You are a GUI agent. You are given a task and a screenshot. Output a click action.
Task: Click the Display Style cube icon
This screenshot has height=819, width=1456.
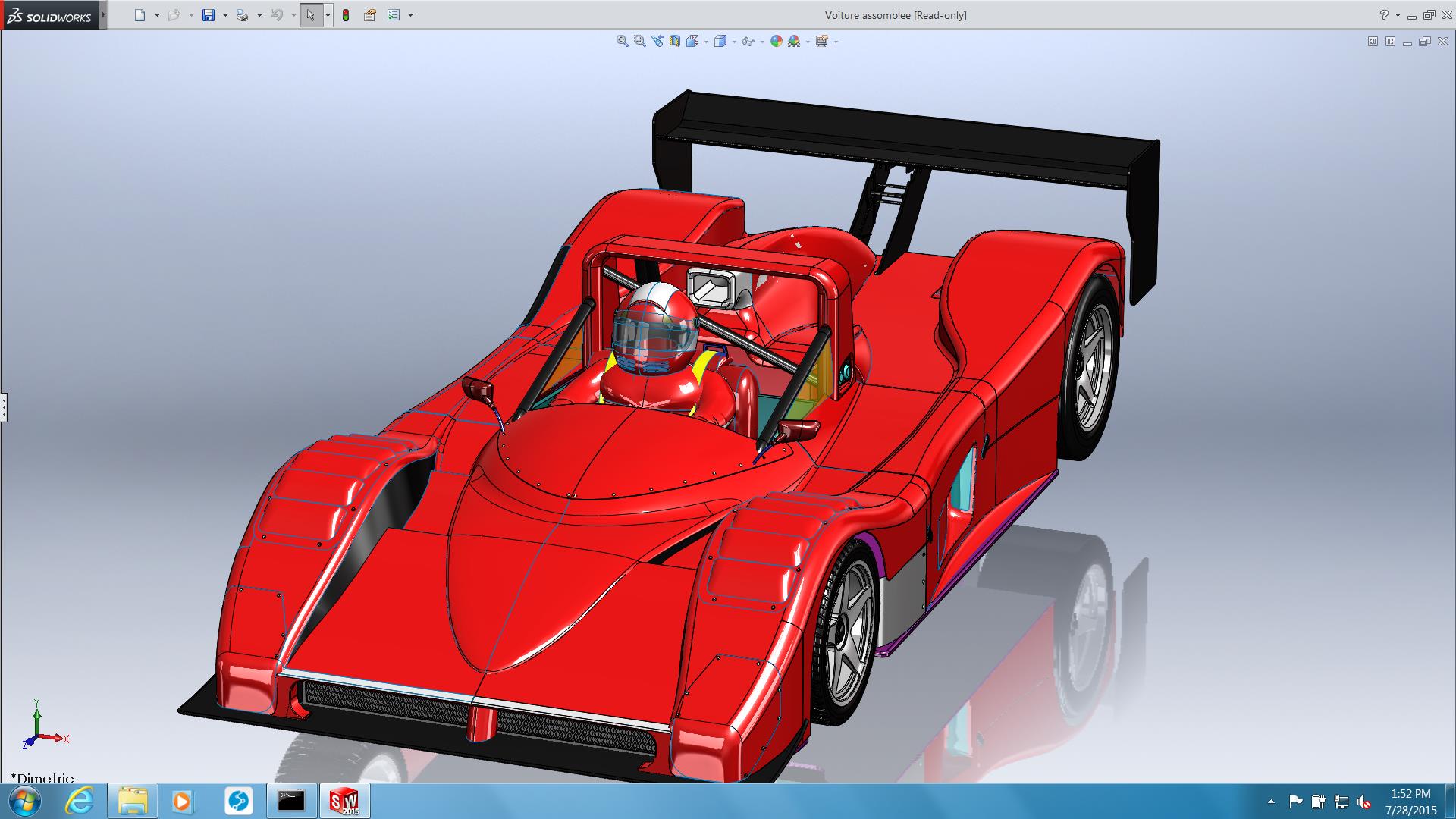(720, 42)
